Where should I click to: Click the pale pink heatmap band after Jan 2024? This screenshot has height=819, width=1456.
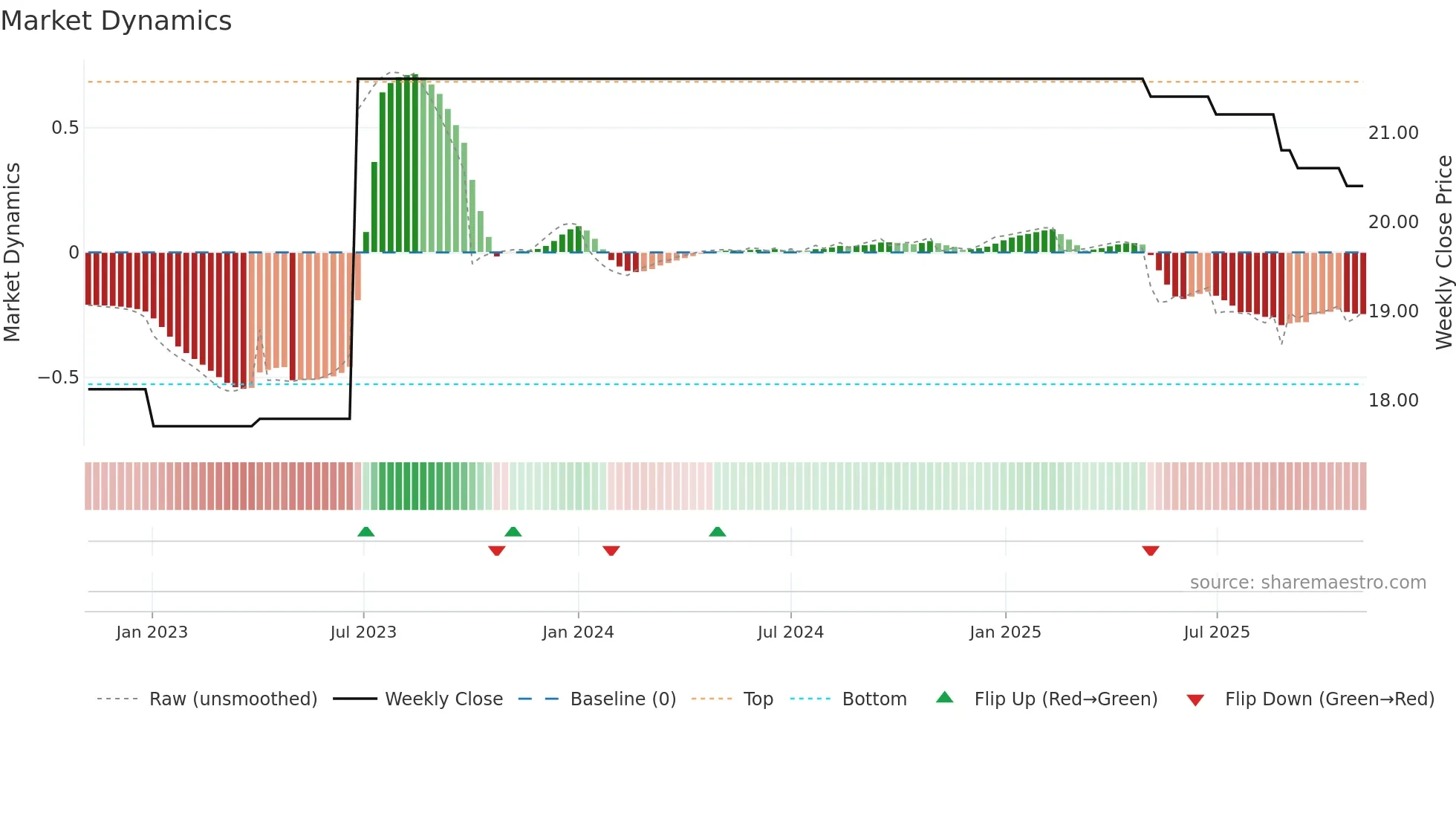660,486
